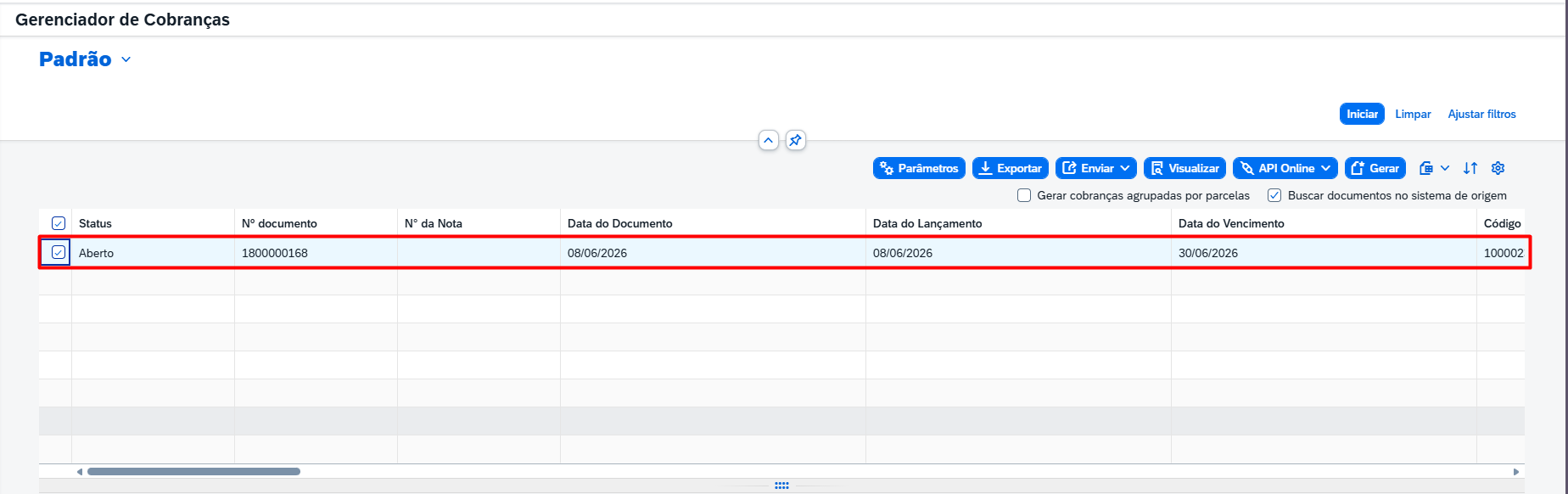
Task: Toggle the select-all header checkbox
Action: [59, 223]
